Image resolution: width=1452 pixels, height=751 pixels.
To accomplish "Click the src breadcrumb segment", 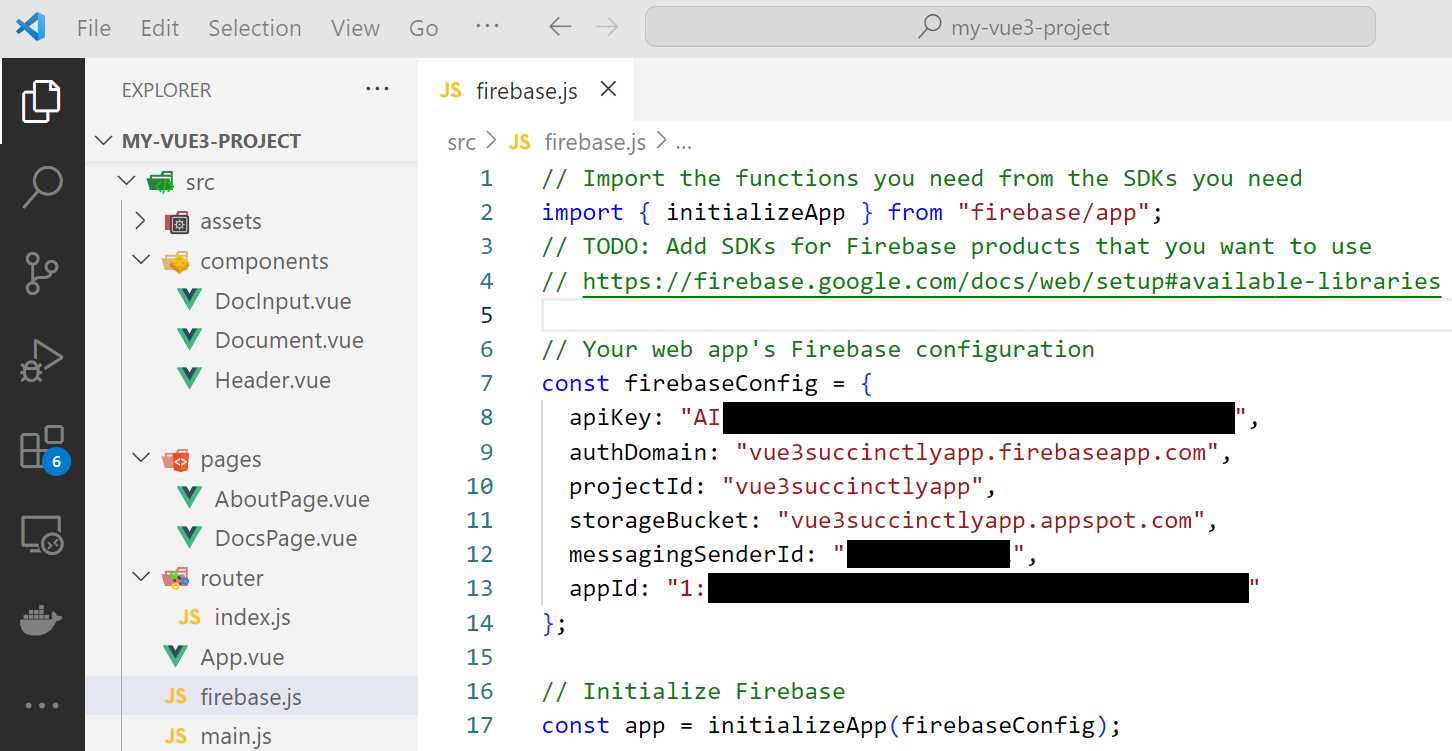I will pos(461,142).
